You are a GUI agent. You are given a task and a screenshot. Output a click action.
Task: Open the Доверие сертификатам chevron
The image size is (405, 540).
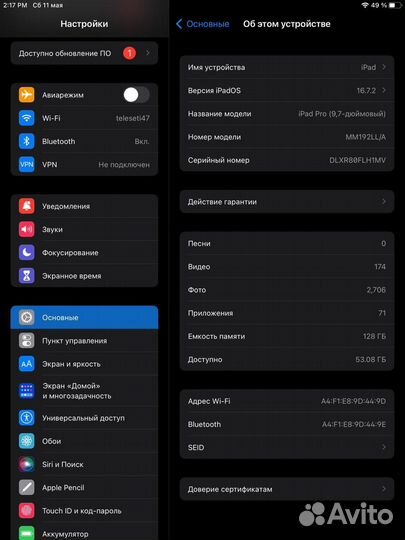[x=384, y=489]
